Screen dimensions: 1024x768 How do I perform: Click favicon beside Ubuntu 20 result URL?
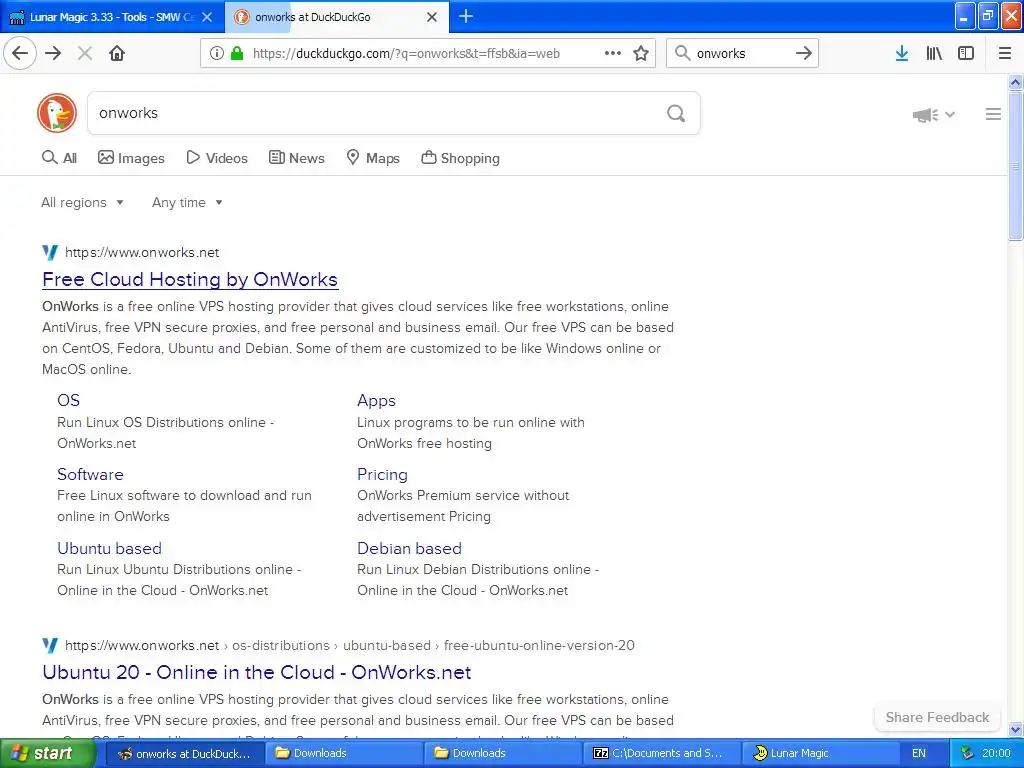point(50,645)
